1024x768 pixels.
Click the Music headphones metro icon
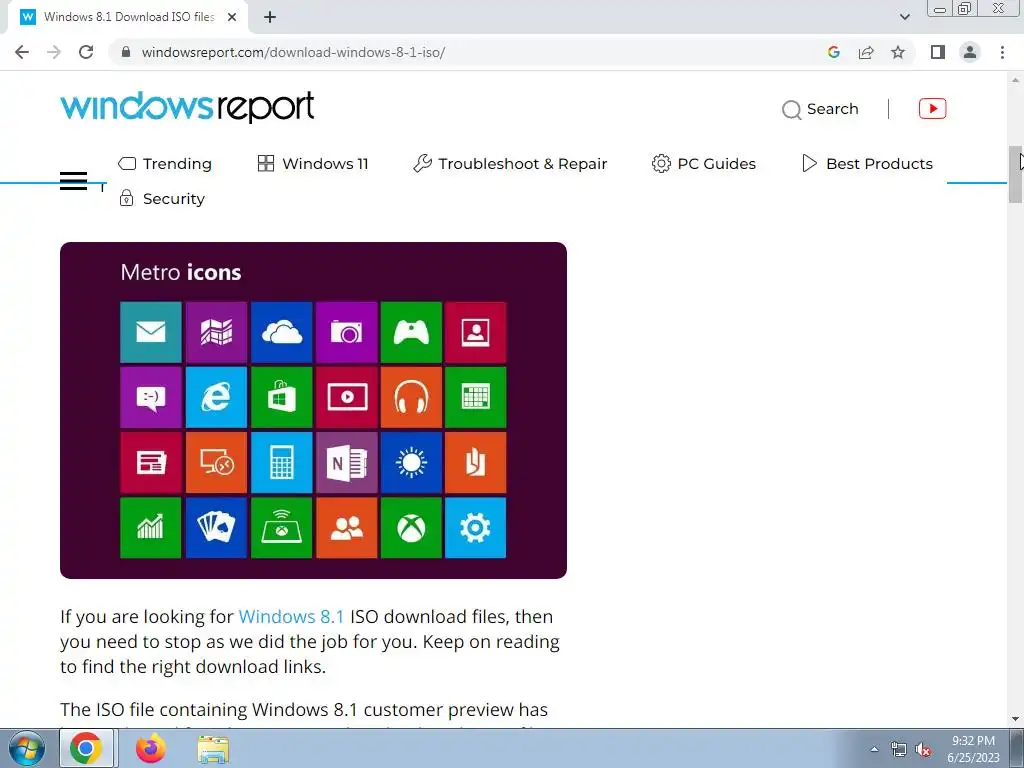pos(411,397)
